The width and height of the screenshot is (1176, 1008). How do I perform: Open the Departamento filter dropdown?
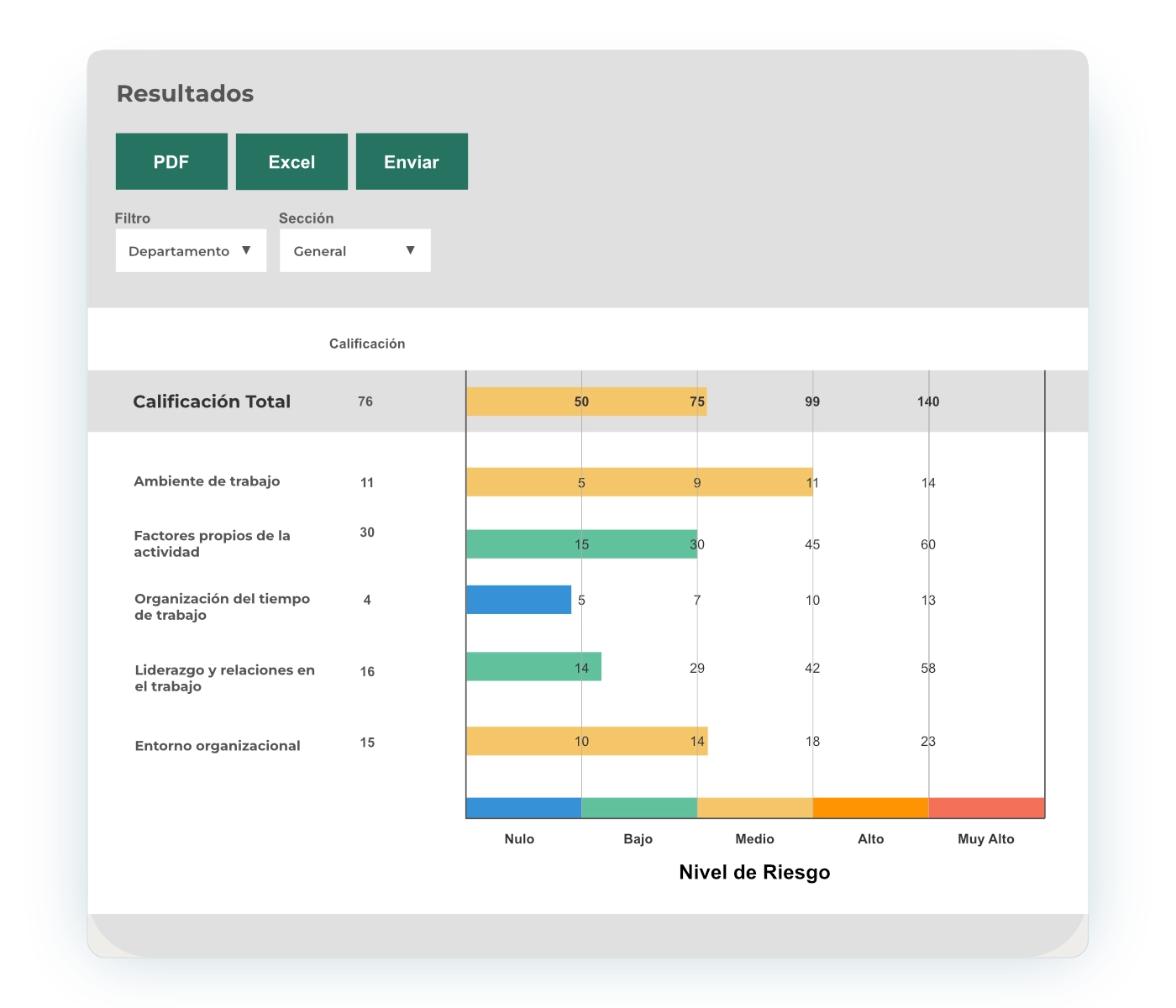click(x=191, y=250)
